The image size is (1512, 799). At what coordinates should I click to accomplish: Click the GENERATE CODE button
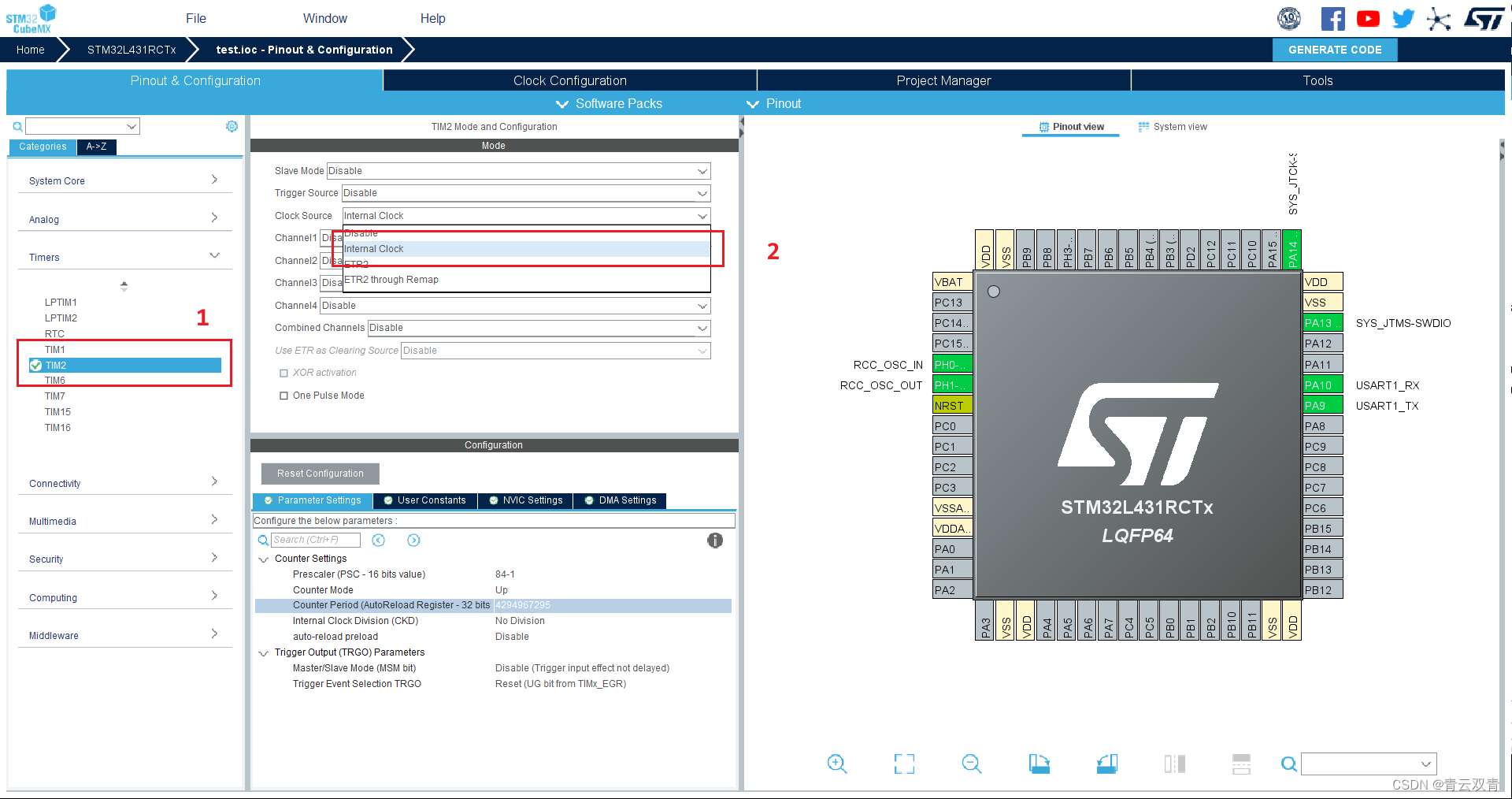(1335, 50)
